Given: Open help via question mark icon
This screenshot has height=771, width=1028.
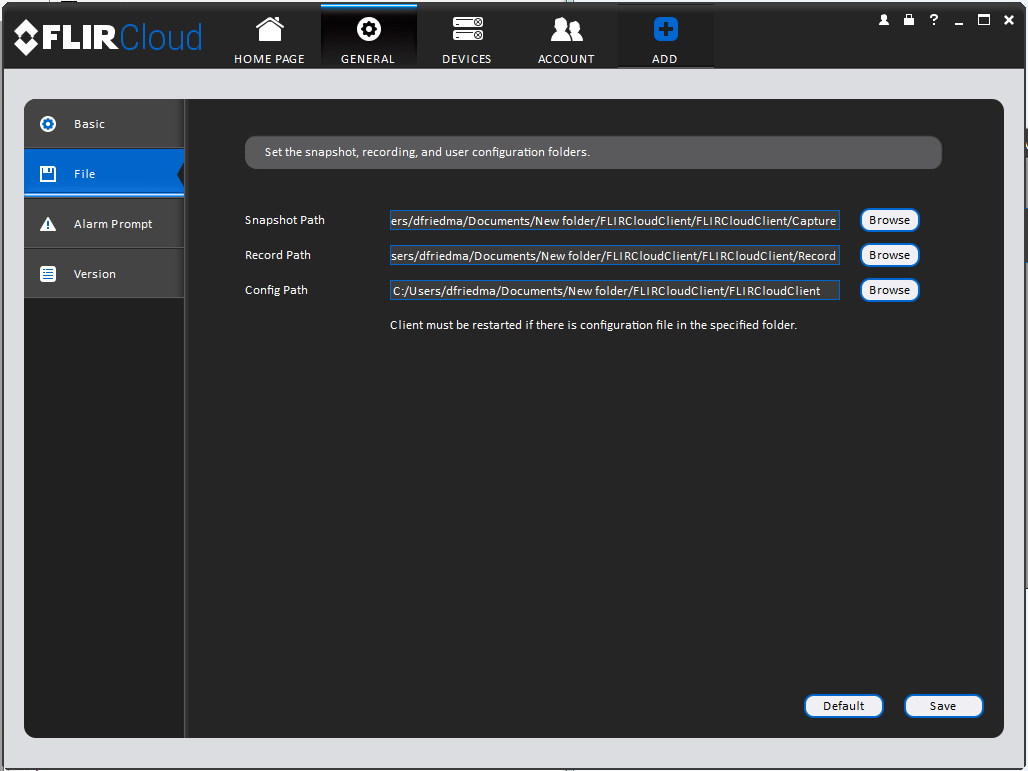Looking at the screenshot, I should (x=934, y=20).
